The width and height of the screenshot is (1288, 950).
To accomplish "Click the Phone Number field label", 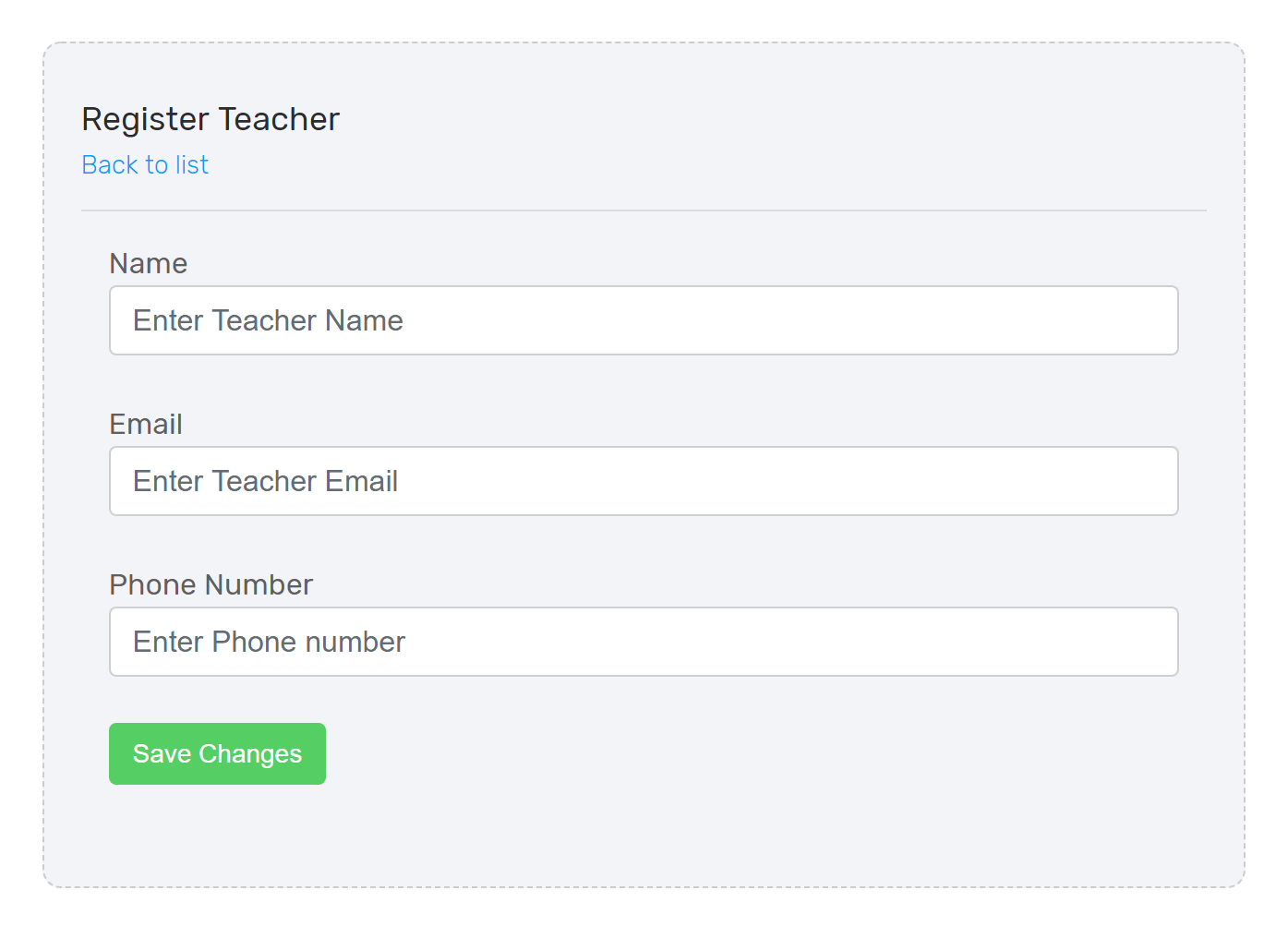I will [x=211, y=584].
